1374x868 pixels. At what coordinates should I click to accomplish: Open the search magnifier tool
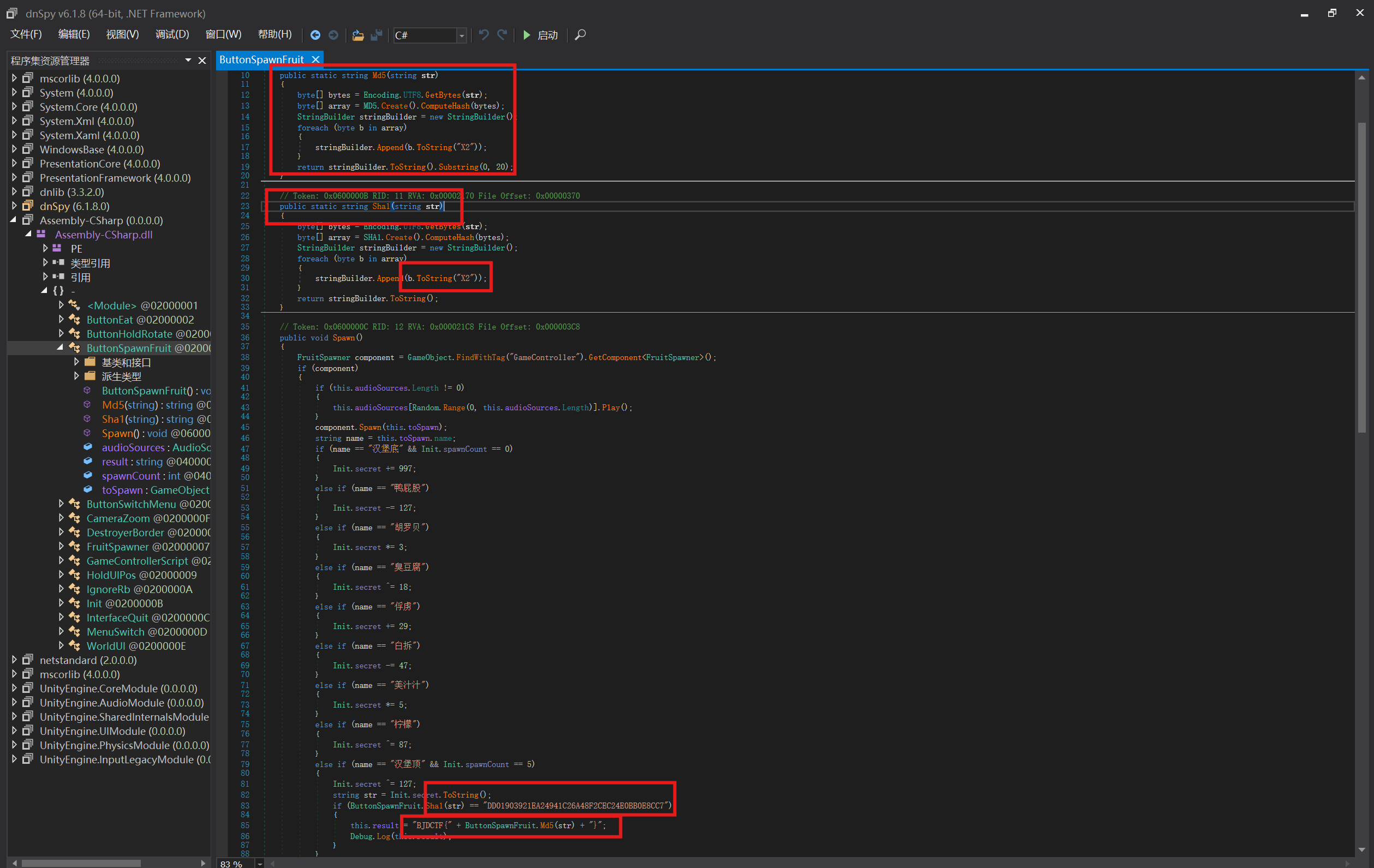pos(580,35)
